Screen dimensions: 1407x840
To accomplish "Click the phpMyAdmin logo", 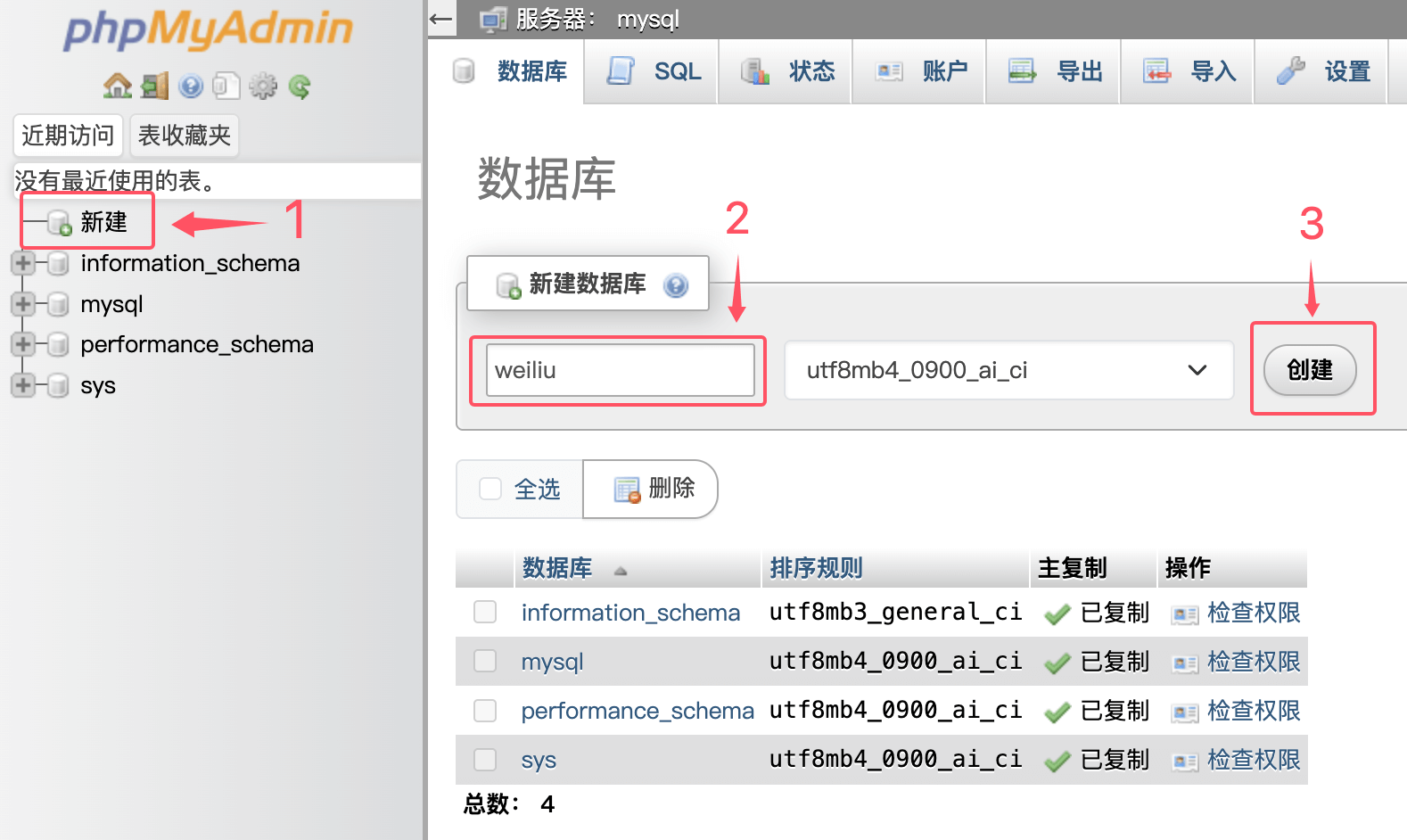I will tap(209, 29).
